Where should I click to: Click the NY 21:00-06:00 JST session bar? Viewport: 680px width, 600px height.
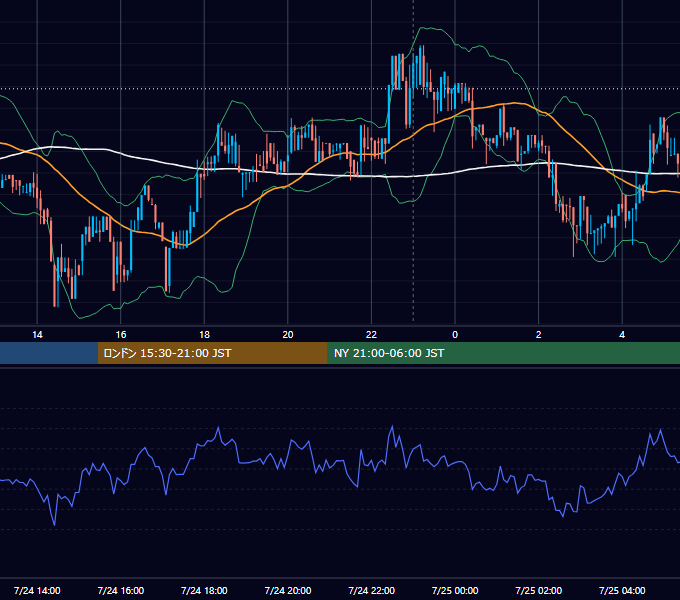pyautogui.click(x=503, y=353)
